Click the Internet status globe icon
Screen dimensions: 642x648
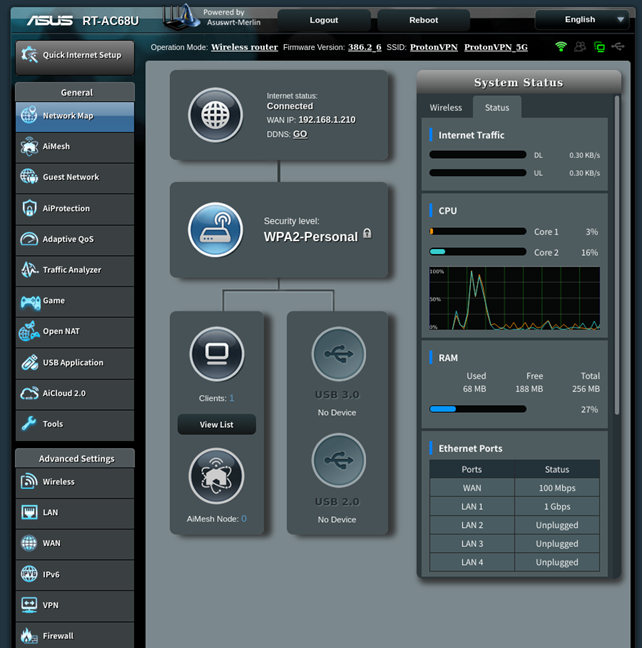[x=215, y=115]
